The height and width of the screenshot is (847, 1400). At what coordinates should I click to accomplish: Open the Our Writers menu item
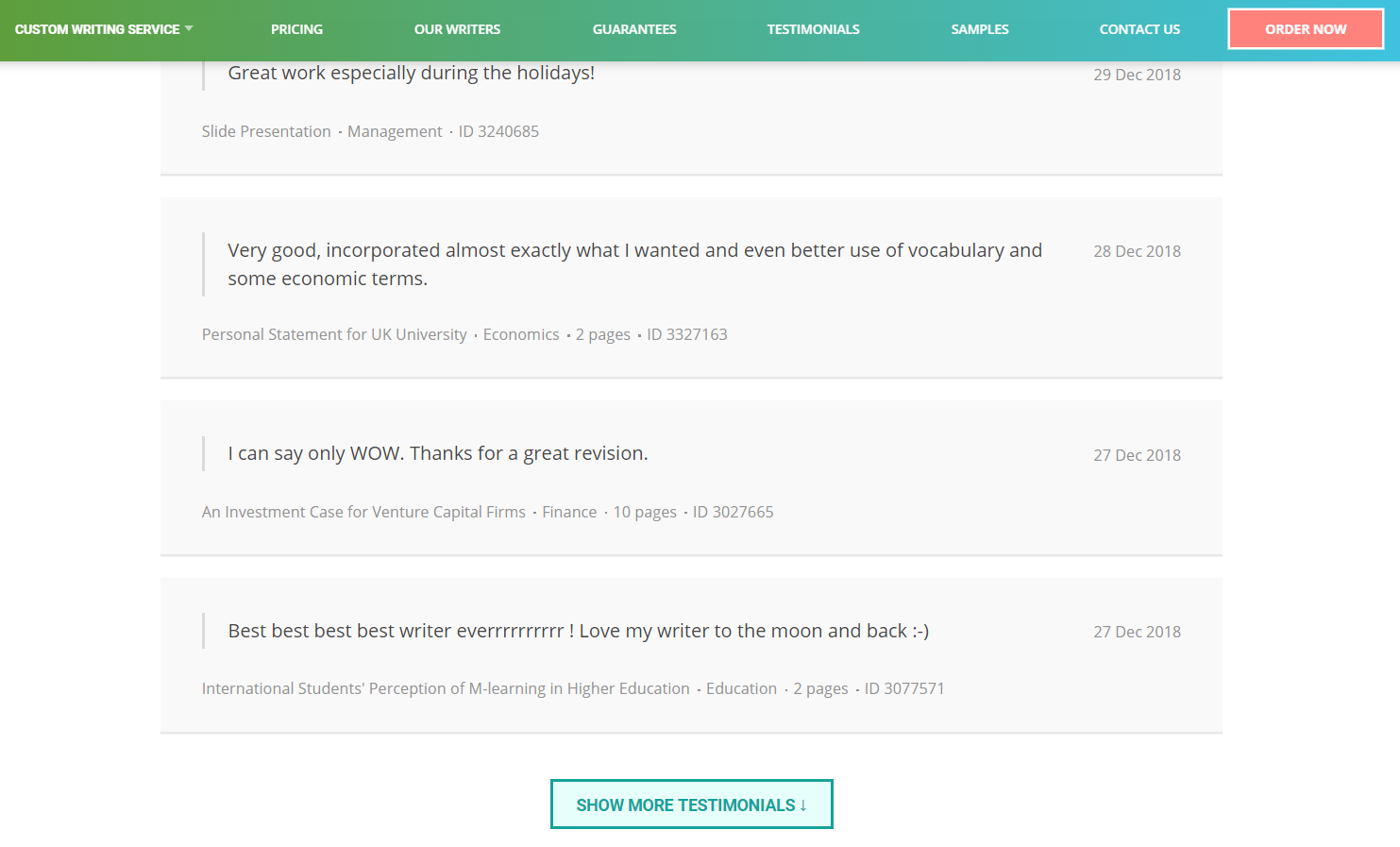[x=457, y=29]
